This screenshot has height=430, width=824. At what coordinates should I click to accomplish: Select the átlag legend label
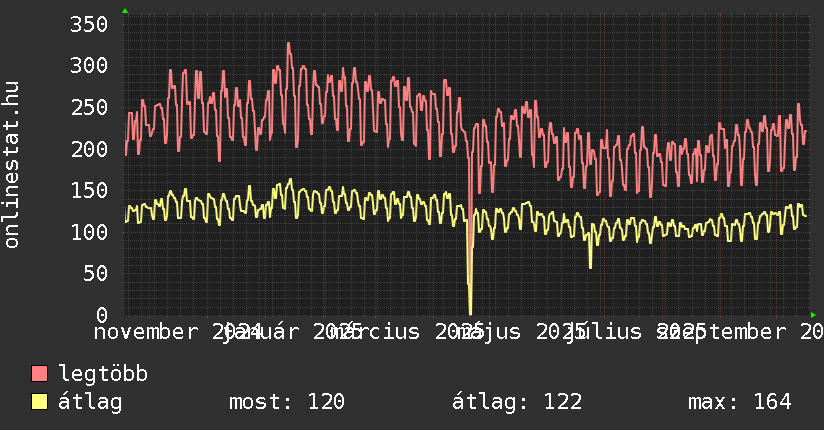90,402
